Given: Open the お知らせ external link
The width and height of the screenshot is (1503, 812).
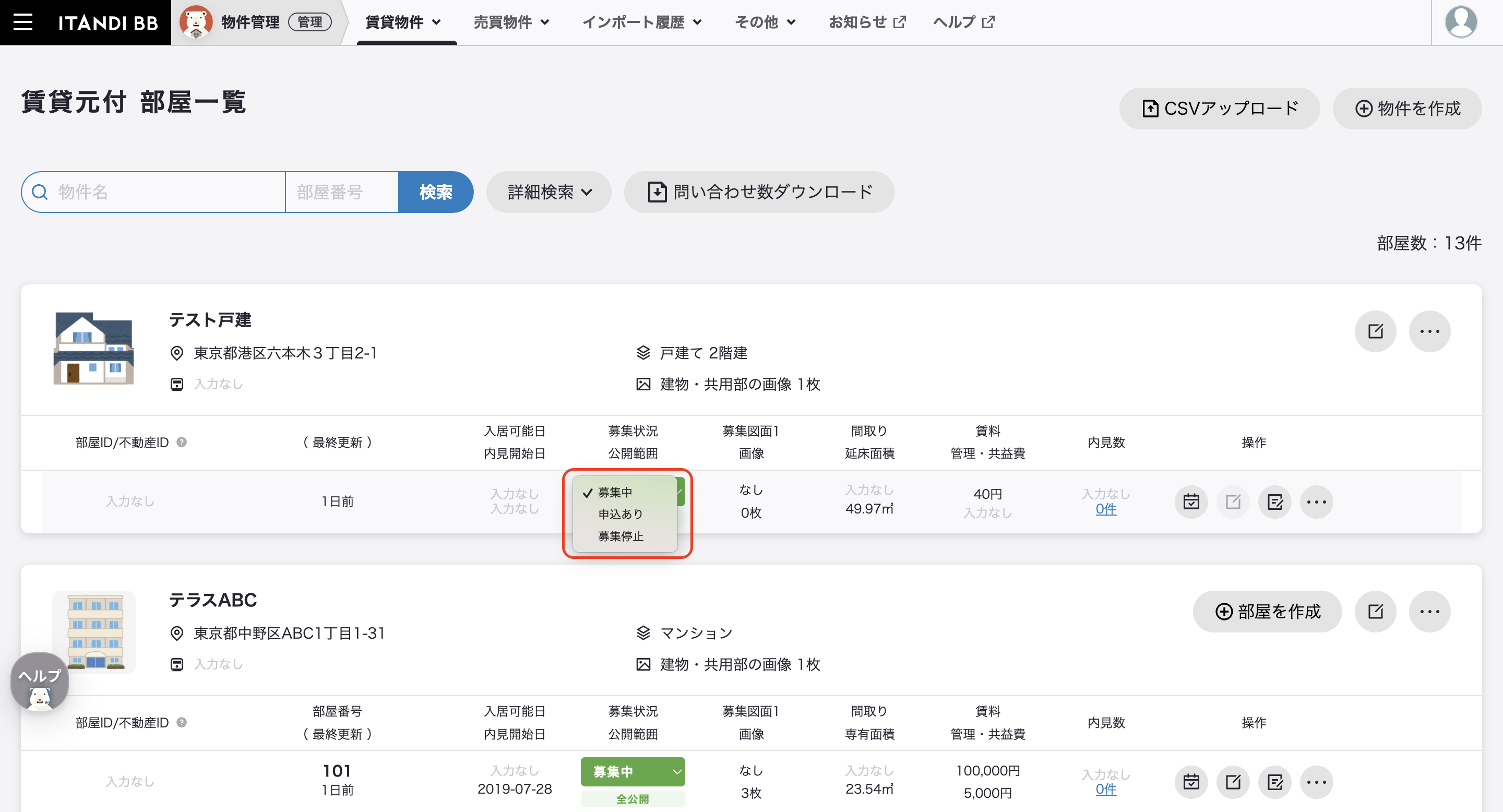Looking at the screenshot, I should 867,22.
